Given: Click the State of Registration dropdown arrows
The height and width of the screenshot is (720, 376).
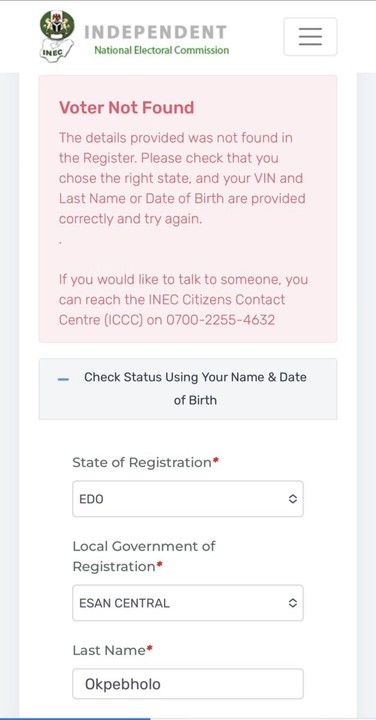Looking at the screenshot, I should point(292,499).
